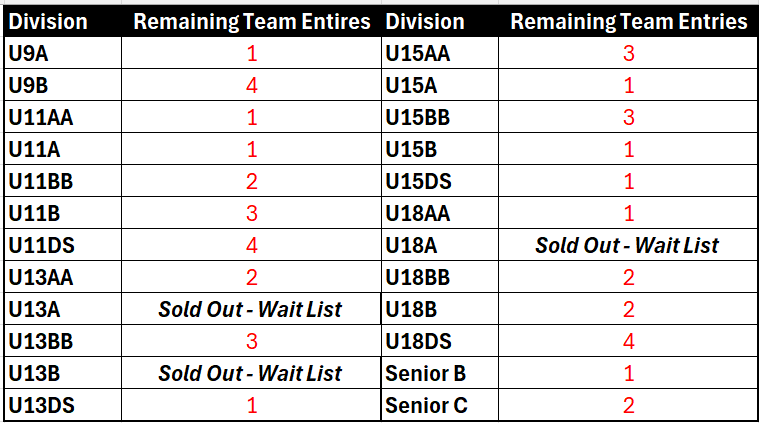Select the U9B division cell
The height and width of the screenshot is (423, 759).
click(x=62, y=86)
